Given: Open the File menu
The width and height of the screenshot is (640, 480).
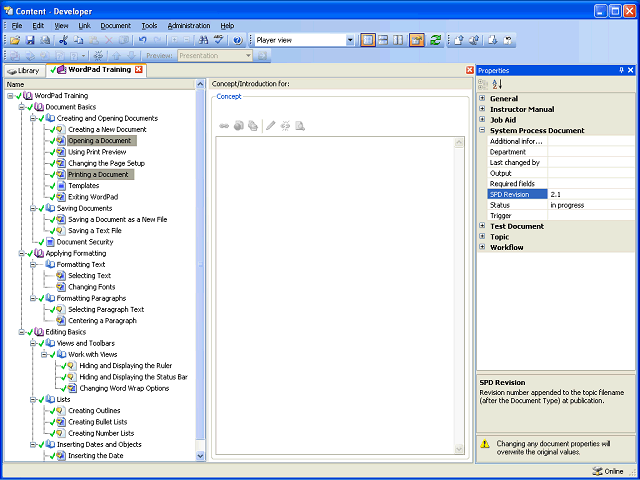Looking at the screenshot, I should click(17, 26).
